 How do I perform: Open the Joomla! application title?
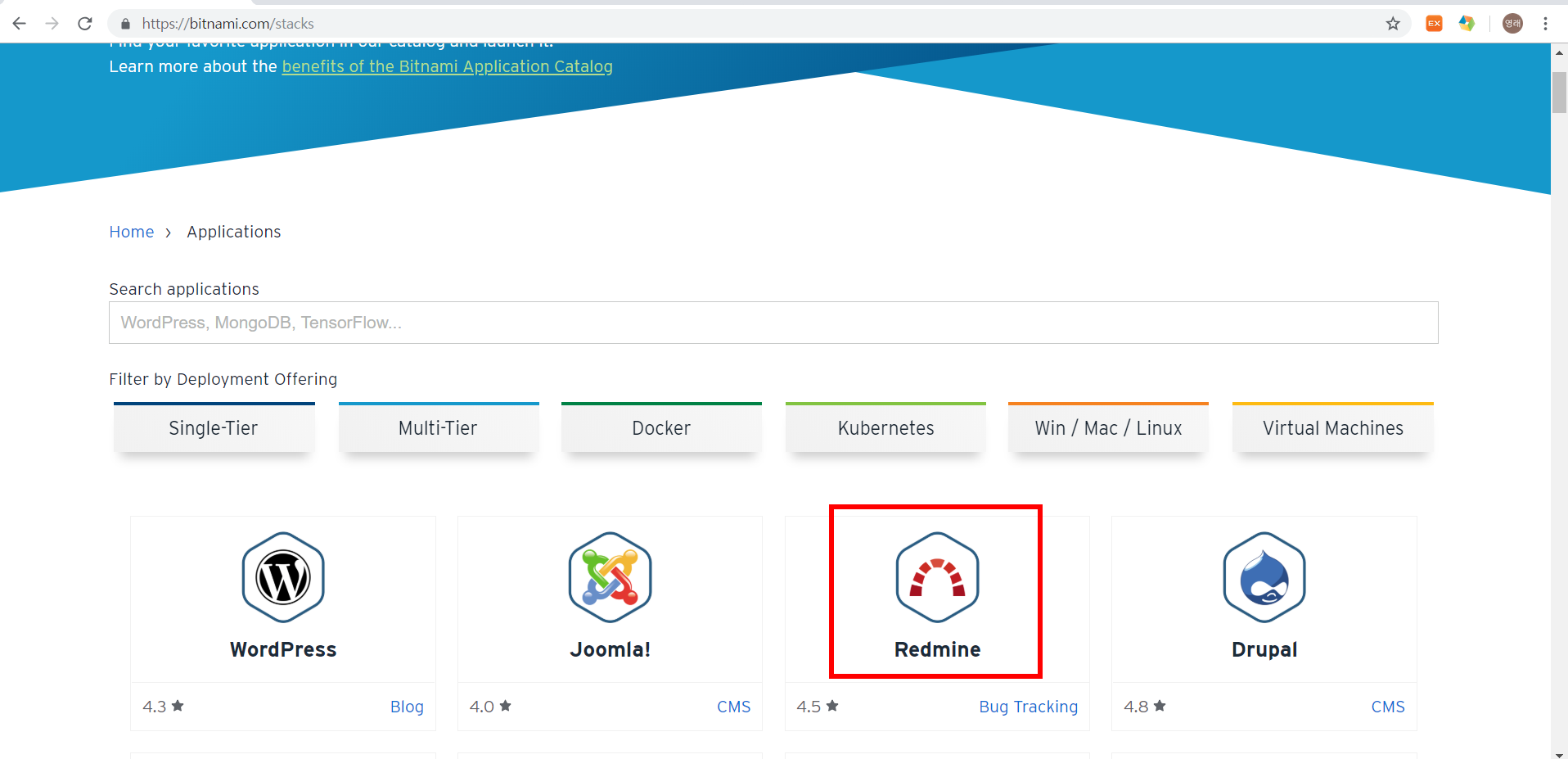611,649
